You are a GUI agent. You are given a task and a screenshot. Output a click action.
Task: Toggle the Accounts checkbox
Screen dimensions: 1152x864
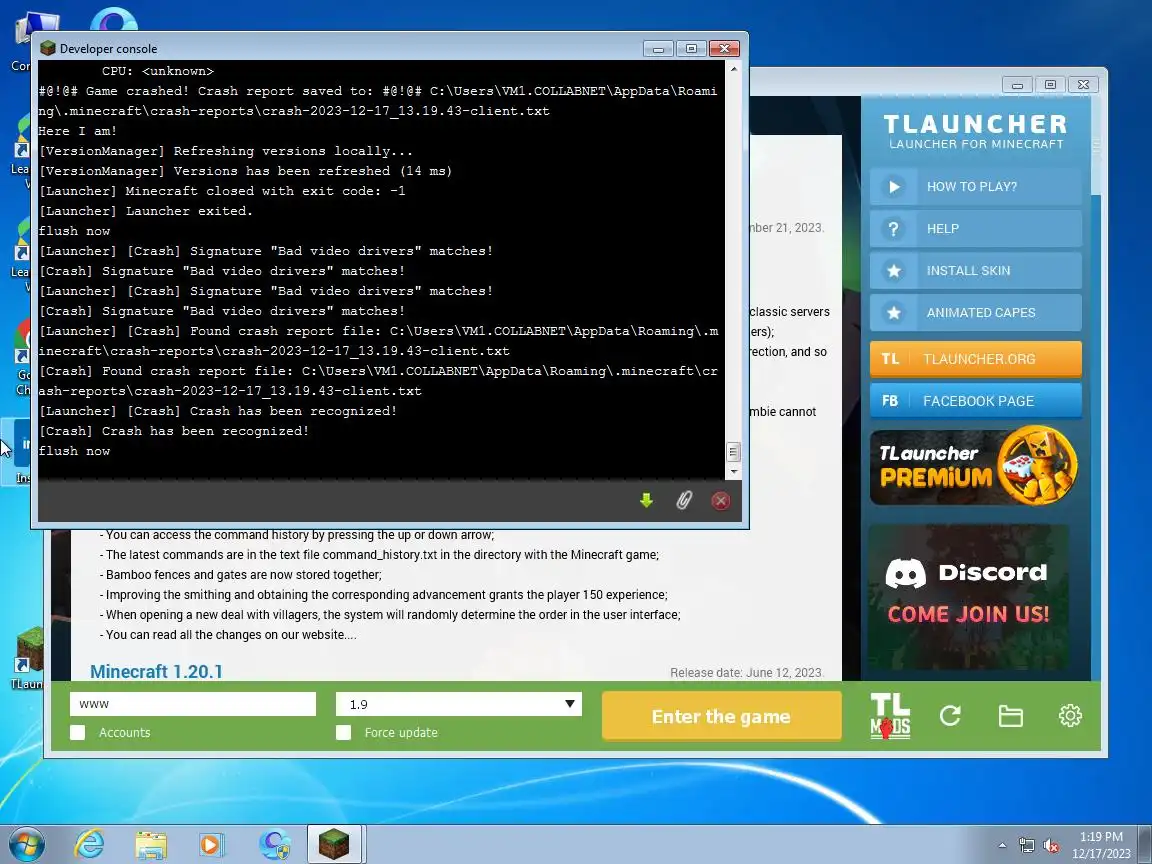[x=77, y=732]
